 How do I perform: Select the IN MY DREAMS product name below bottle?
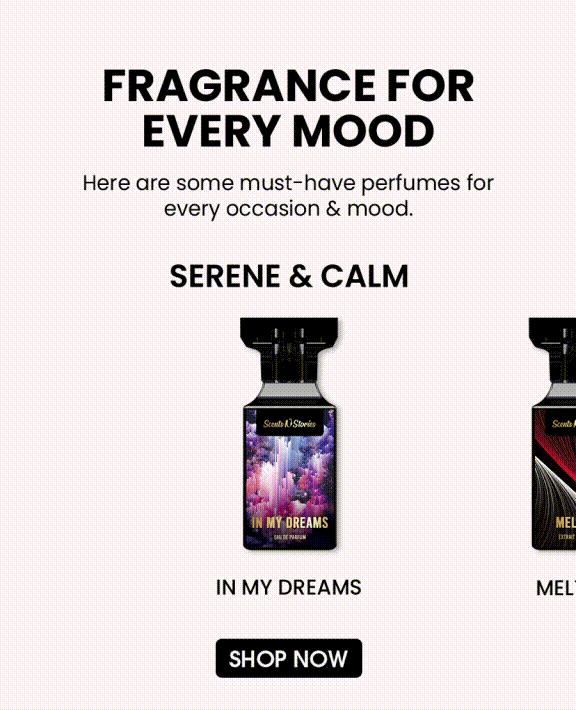[x=288, y=587]
